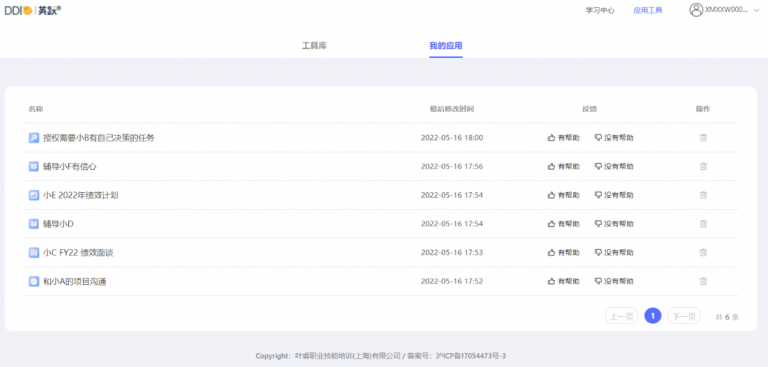768x367 pixels.
Task: Delete 小C FY22 绩效面谈 with trash icon
Action: coord(703,253)
